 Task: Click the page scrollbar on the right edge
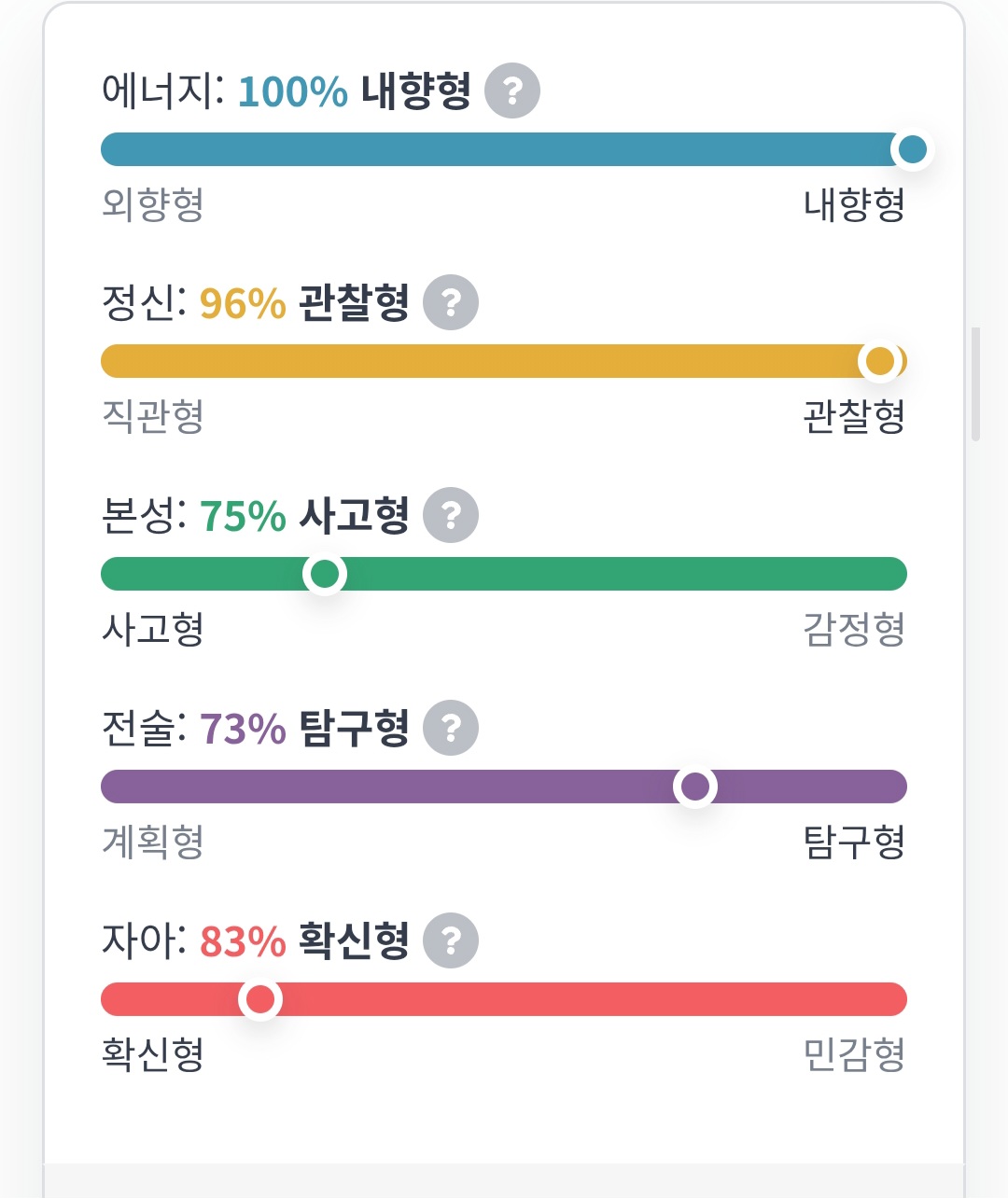tap(975, 383)
